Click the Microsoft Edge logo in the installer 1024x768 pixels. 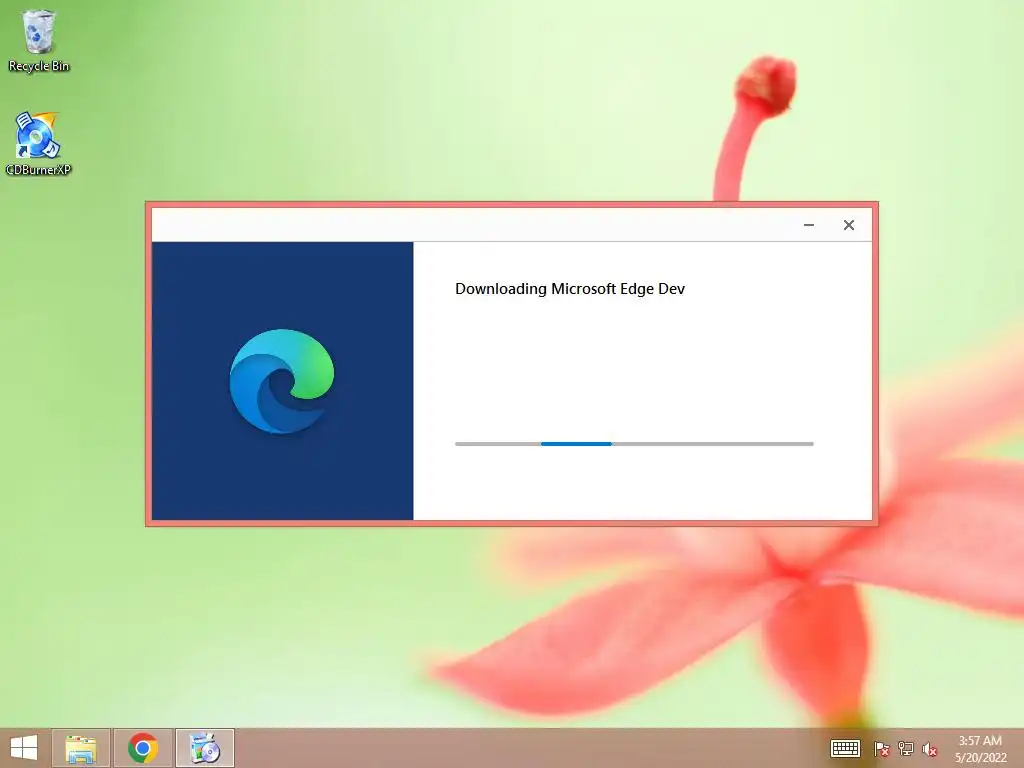tap(282, 381)
